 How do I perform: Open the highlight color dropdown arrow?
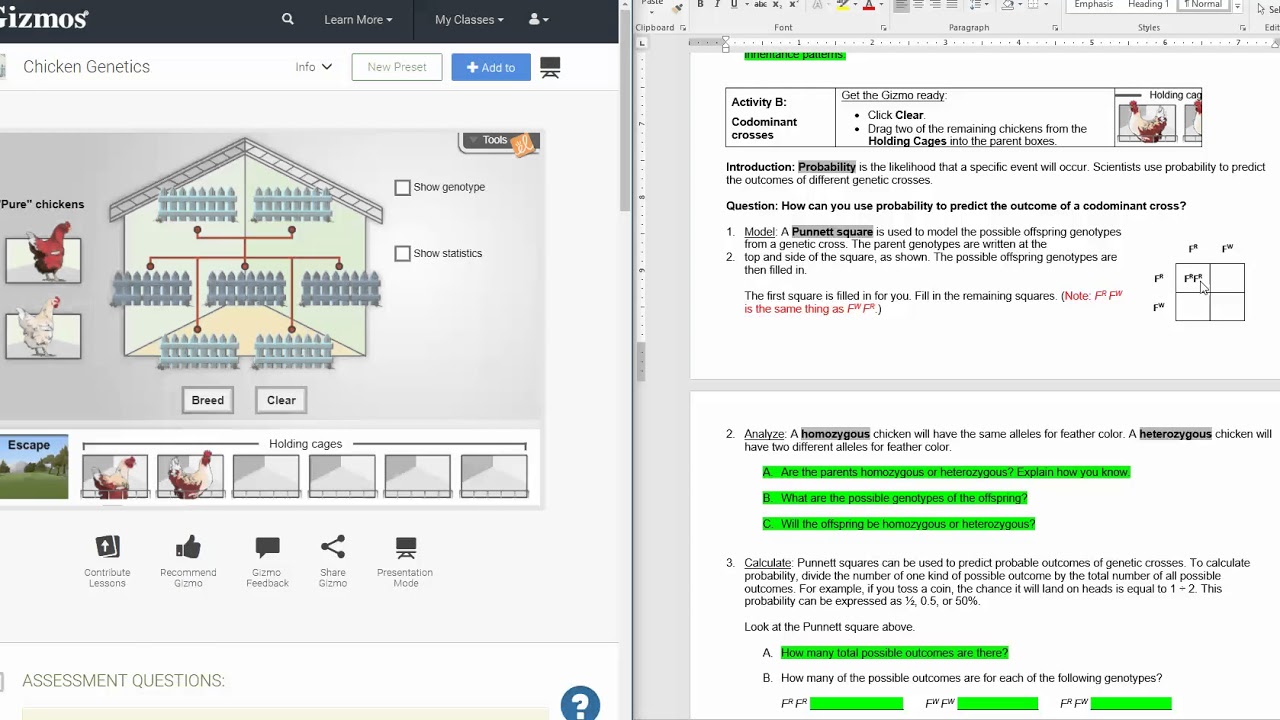(855, 5)
